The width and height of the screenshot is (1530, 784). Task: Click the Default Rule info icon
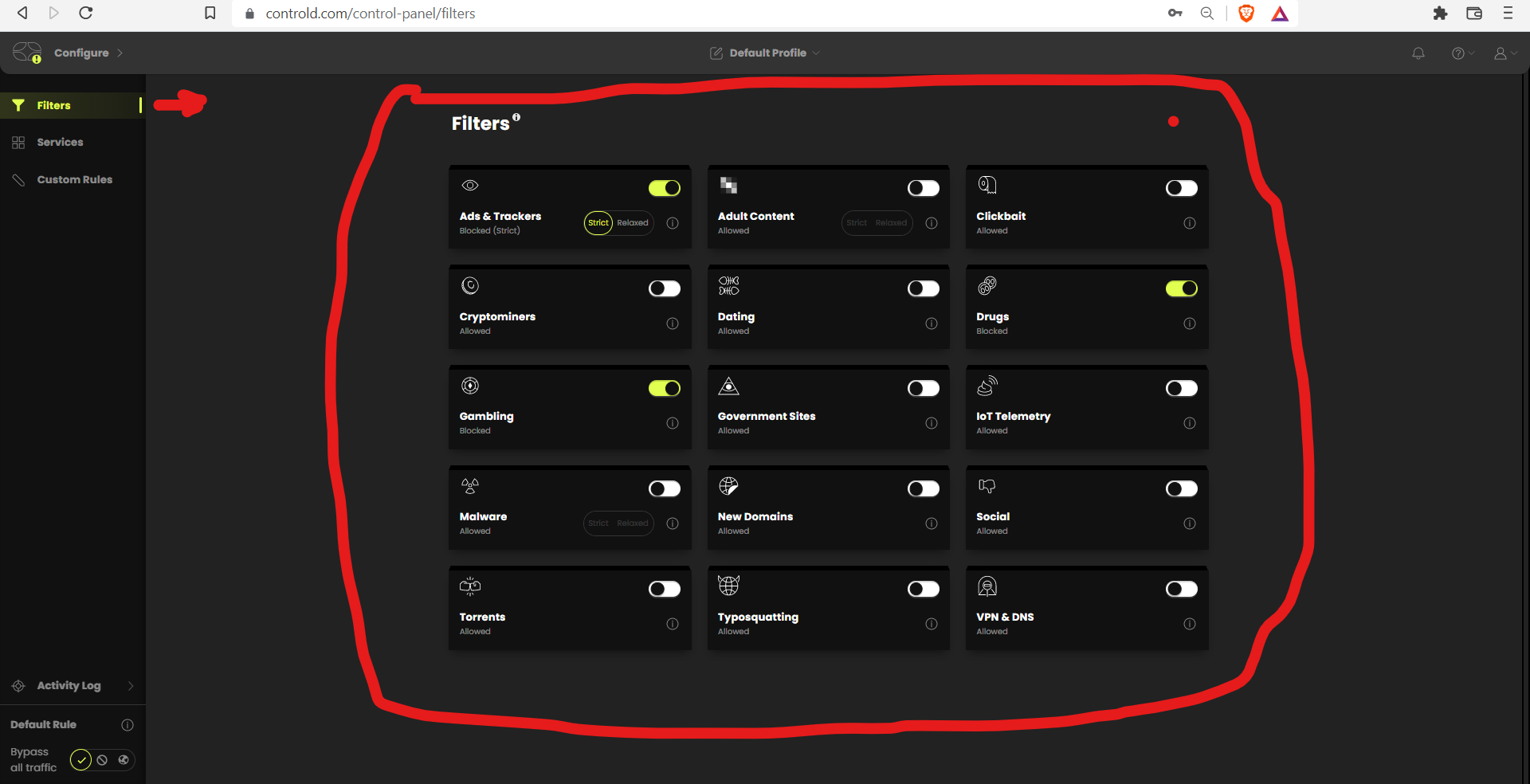coord(127,725)
